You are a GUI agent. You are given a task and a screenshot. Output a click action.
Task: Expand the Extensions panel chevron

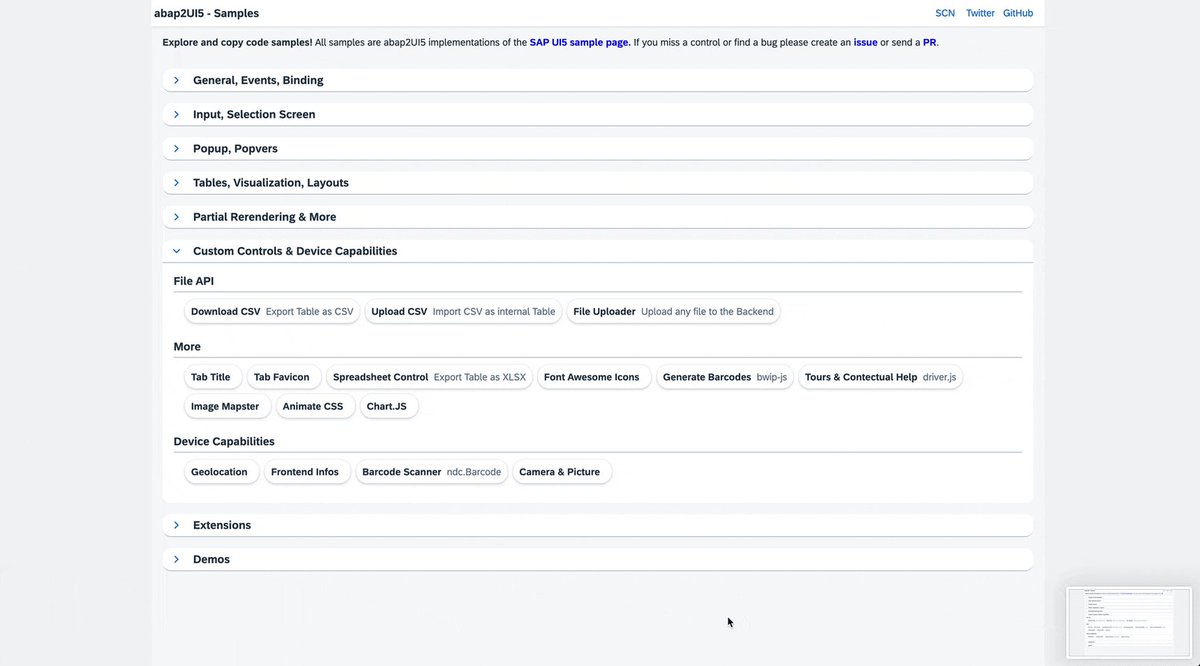[x=176, y=525]
